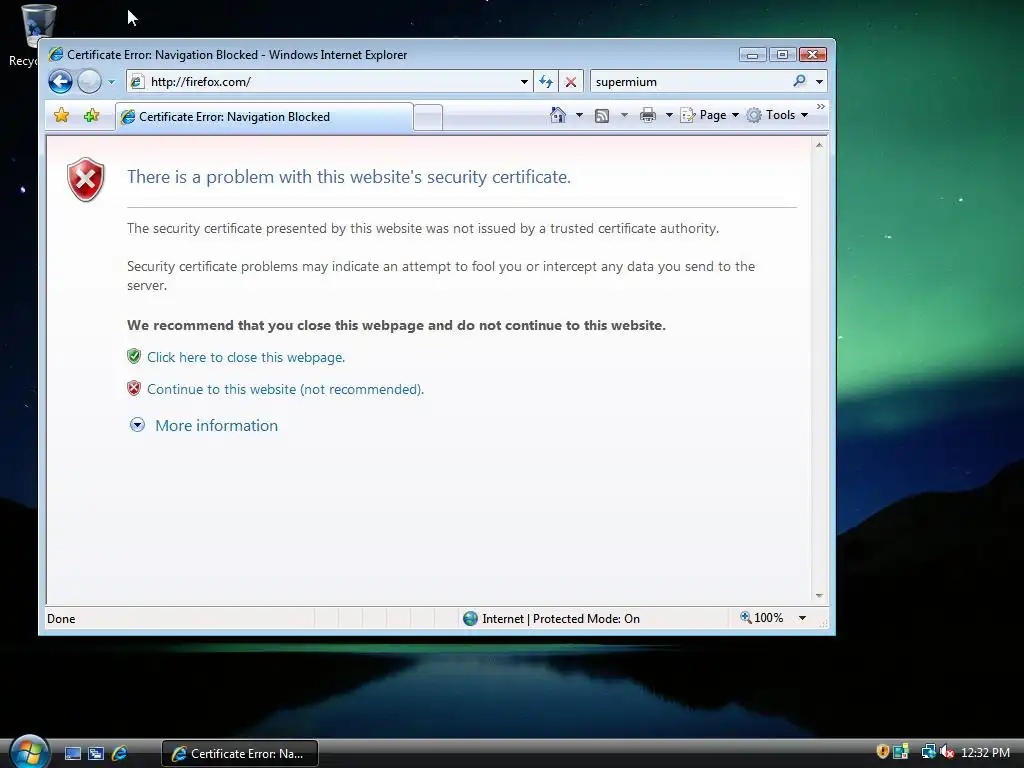1024x768 pixels.
Task: Show more toolbar commands chevron
Action: 821,106
